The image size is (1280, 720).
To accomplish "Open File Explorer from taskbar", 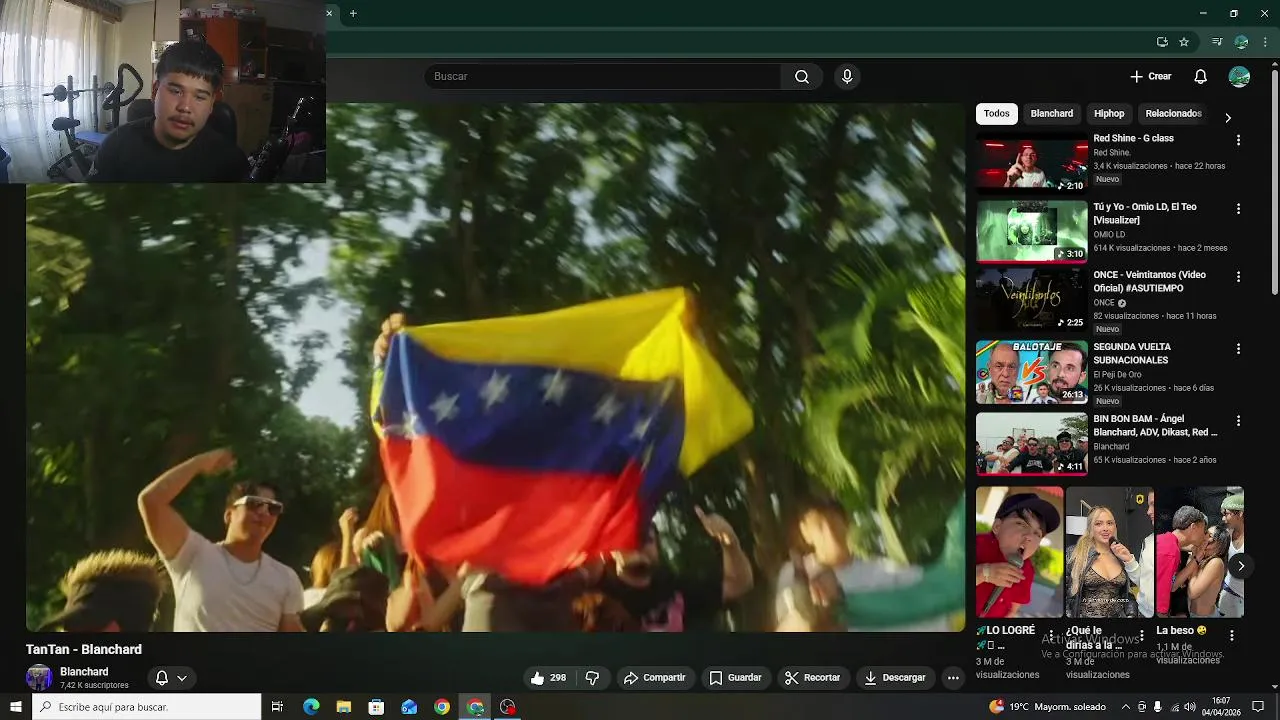I will [x=344, y=707].
